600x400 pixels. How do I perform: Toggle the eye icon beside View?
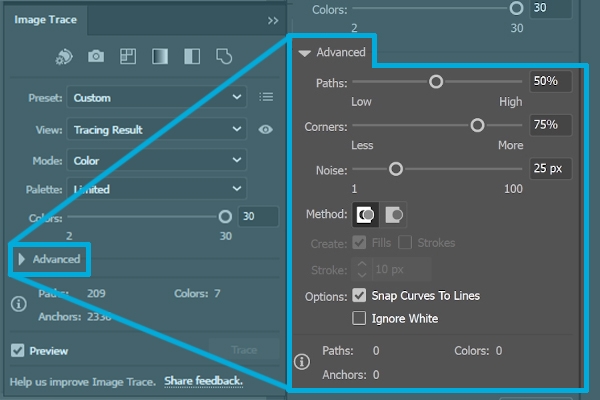tap(266, 129)
